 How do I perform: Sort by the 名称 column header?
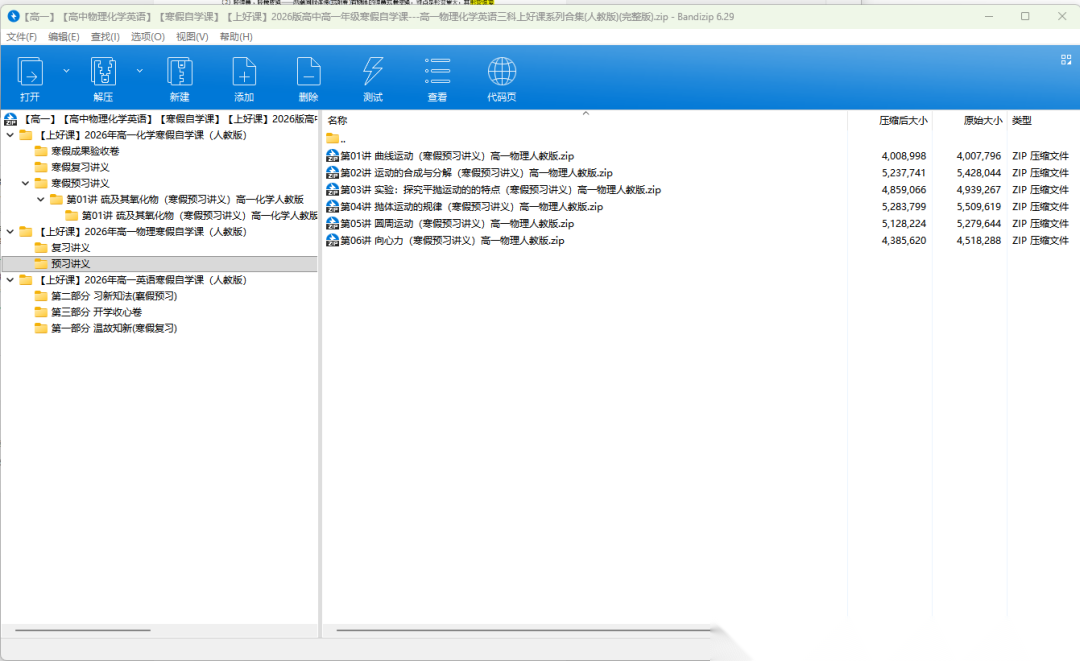click(338, 120)
